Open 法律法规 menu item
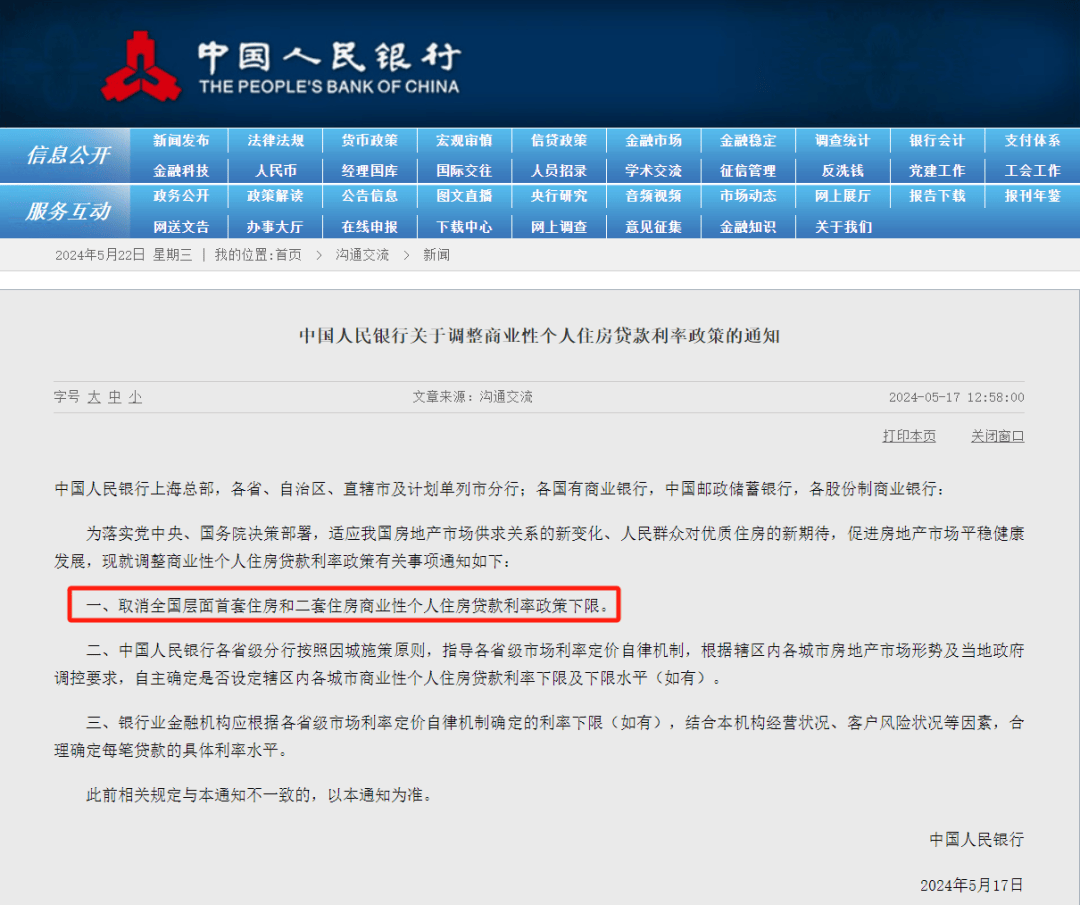The image size is (1080, 905). [x=276, y=141]
